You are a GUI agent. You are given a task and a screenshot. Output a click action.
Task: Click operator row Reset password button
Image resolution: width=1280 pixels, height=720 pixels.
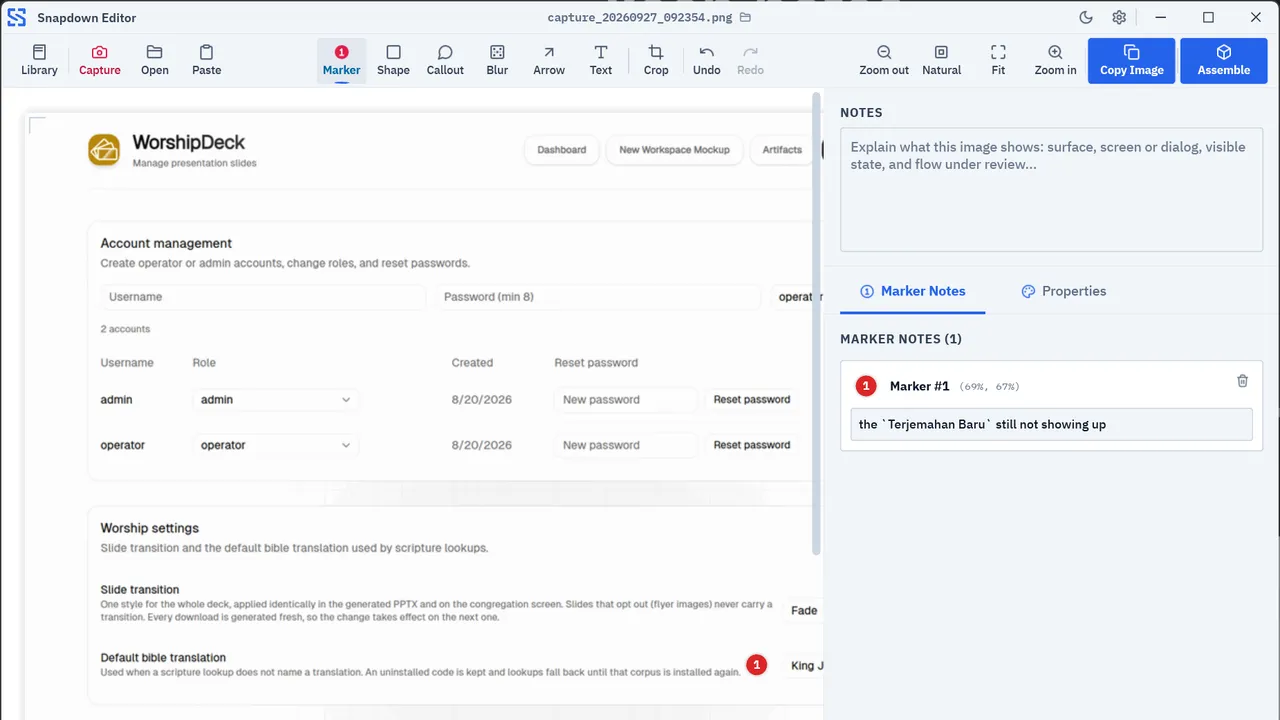tap(752, 445)
